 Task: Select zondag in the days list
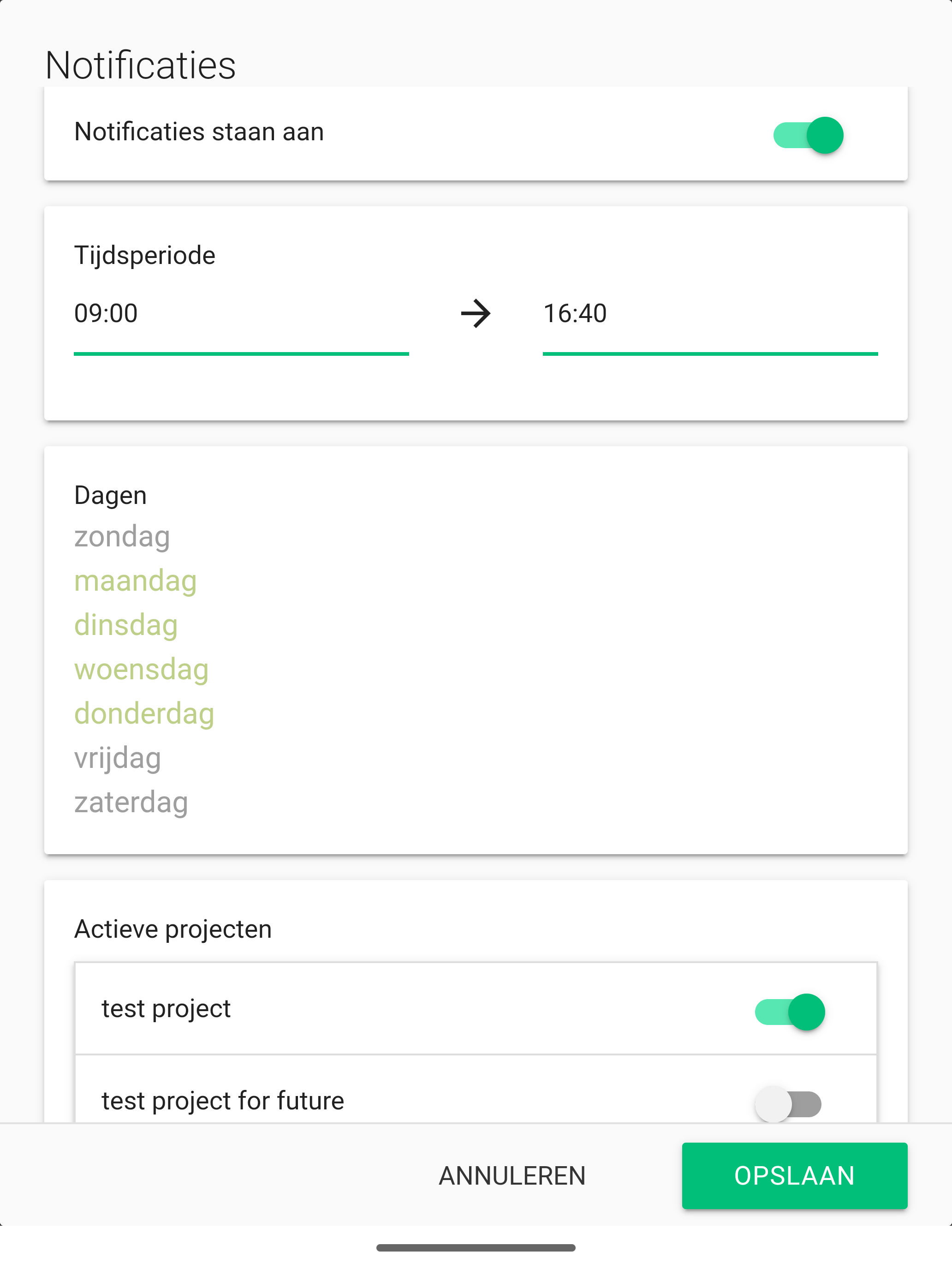point(122,536)
